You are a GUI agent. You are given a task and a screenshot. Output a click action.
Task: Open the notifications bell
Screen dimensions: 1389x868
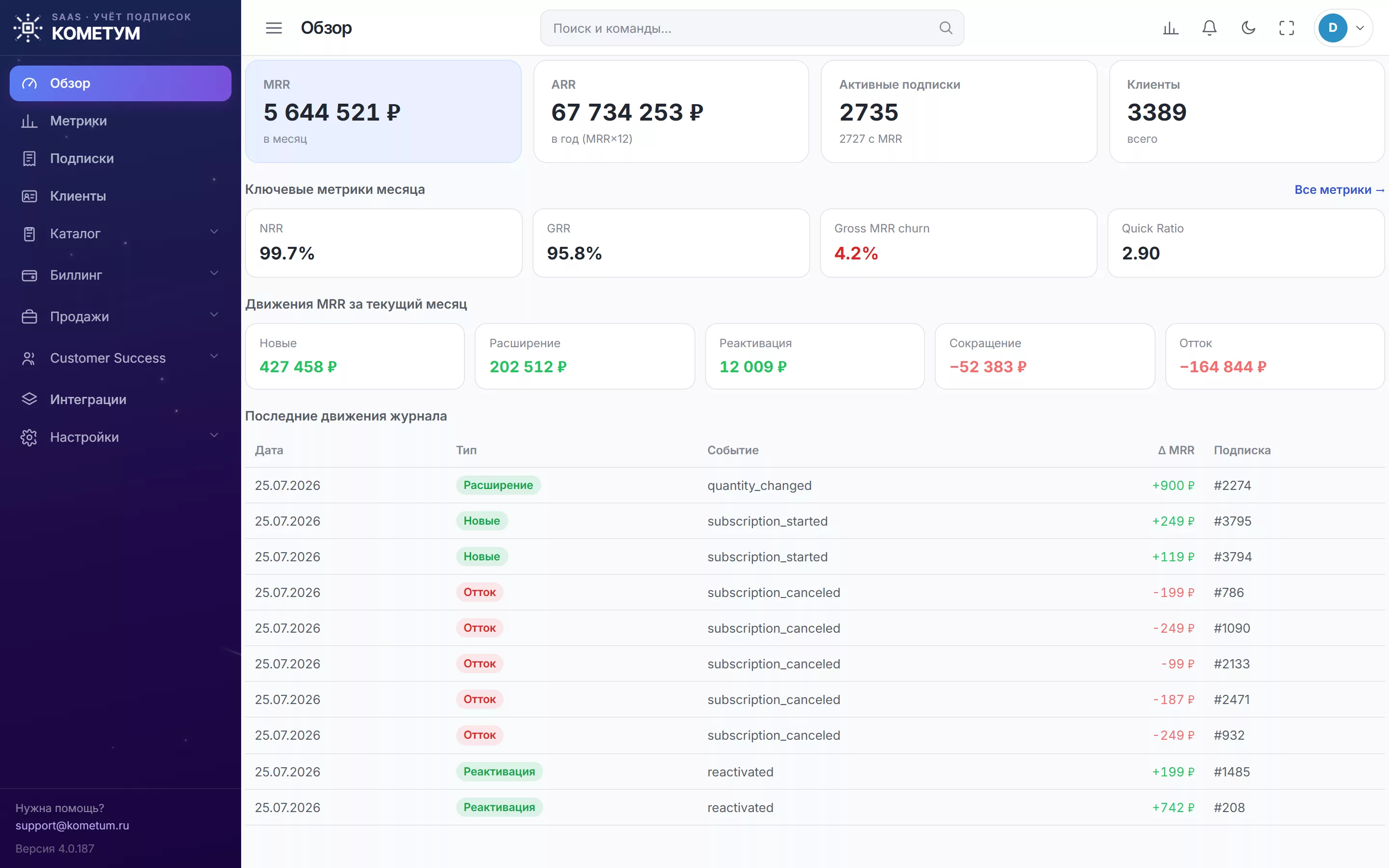point(1210,27)
